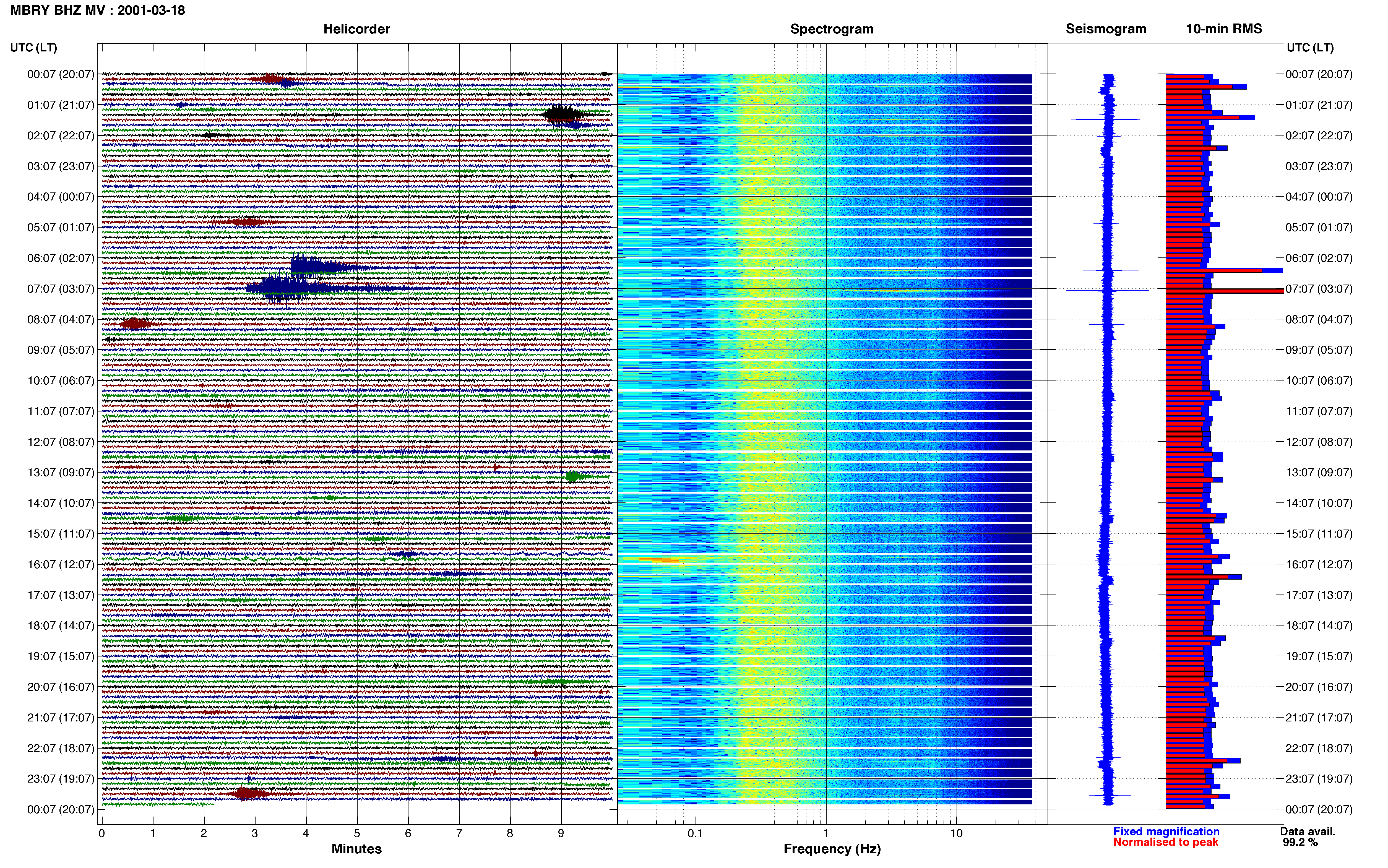Click the '99.2 %' data availability value
The height and width of the screenshot is (868, 1388).
1300,842
